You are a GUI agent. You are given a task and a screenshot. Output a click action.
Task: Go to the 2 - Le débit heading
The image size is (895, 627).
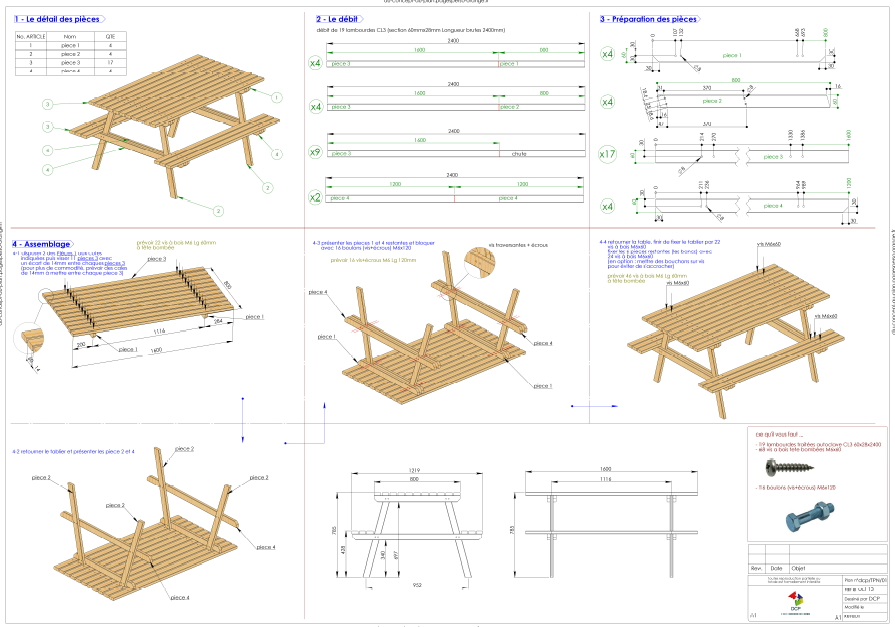tap(337, 19)
